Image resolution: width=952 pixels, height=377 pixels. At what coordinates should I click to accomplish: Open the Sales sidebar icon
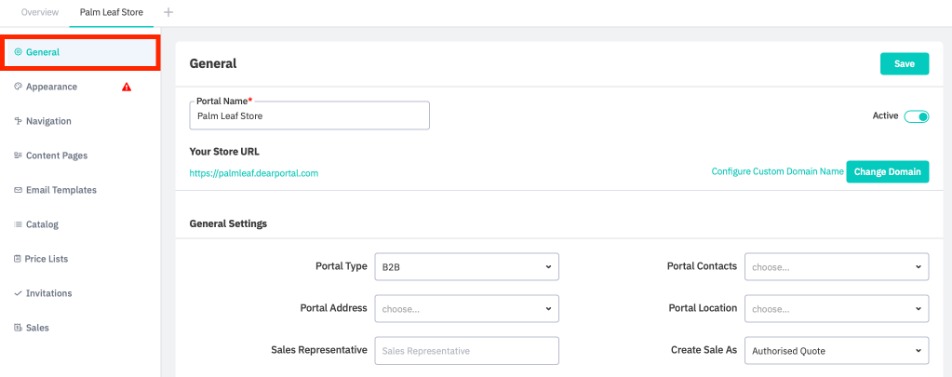point(18,328)
